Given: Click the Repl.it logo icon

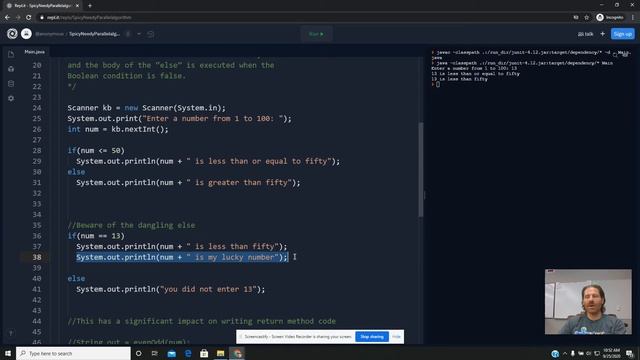Looking at the screenshot, I should 12,34.
